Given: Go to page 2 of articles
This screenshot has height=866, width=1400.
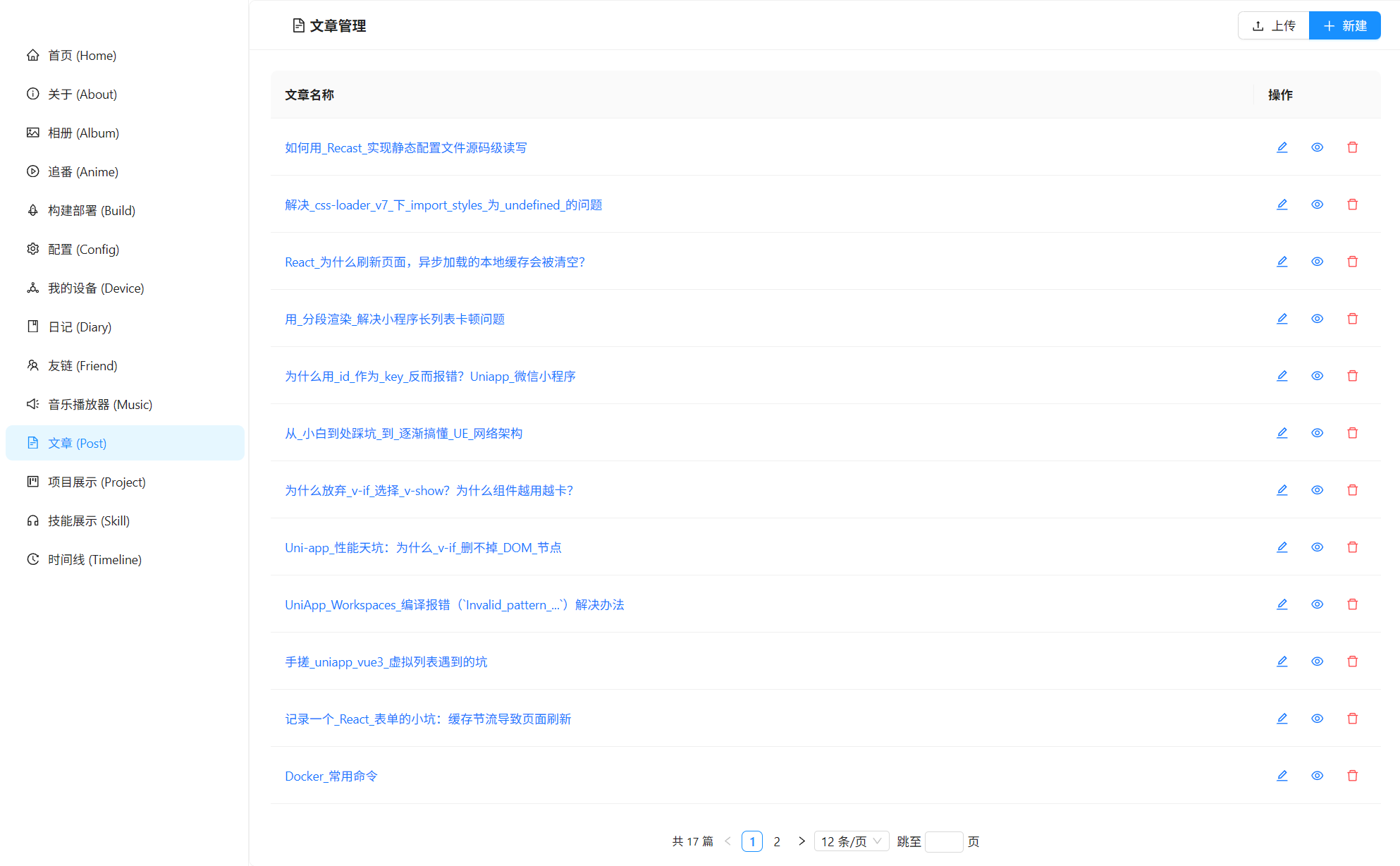Looking at the screenshot, I should [x=777, y=841].
